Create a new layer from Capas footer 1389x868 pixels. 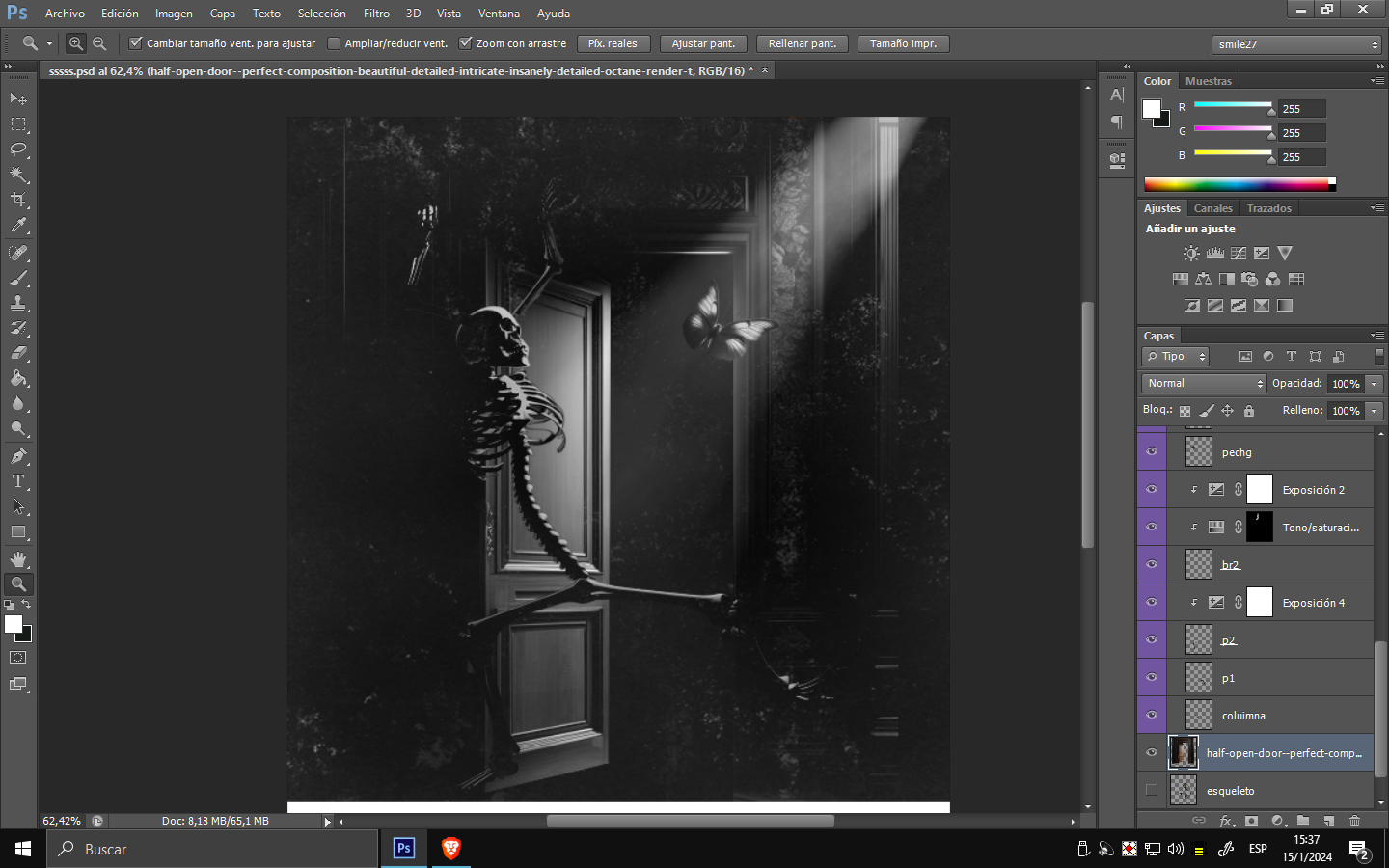point(1329,821)
